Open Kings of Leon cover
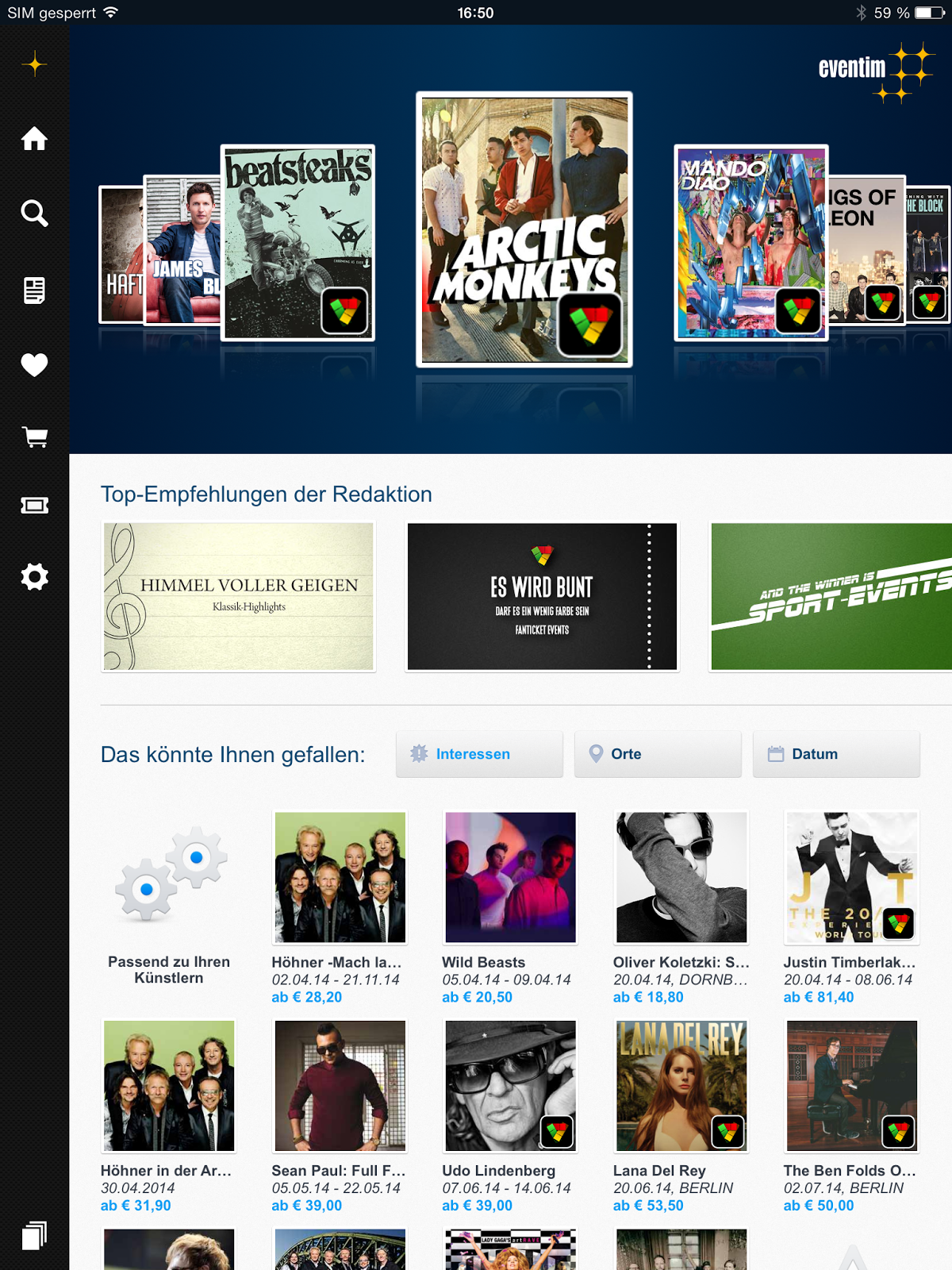Image resolution: width=952 pixels, height=1270 pixels. click(866, 250)
